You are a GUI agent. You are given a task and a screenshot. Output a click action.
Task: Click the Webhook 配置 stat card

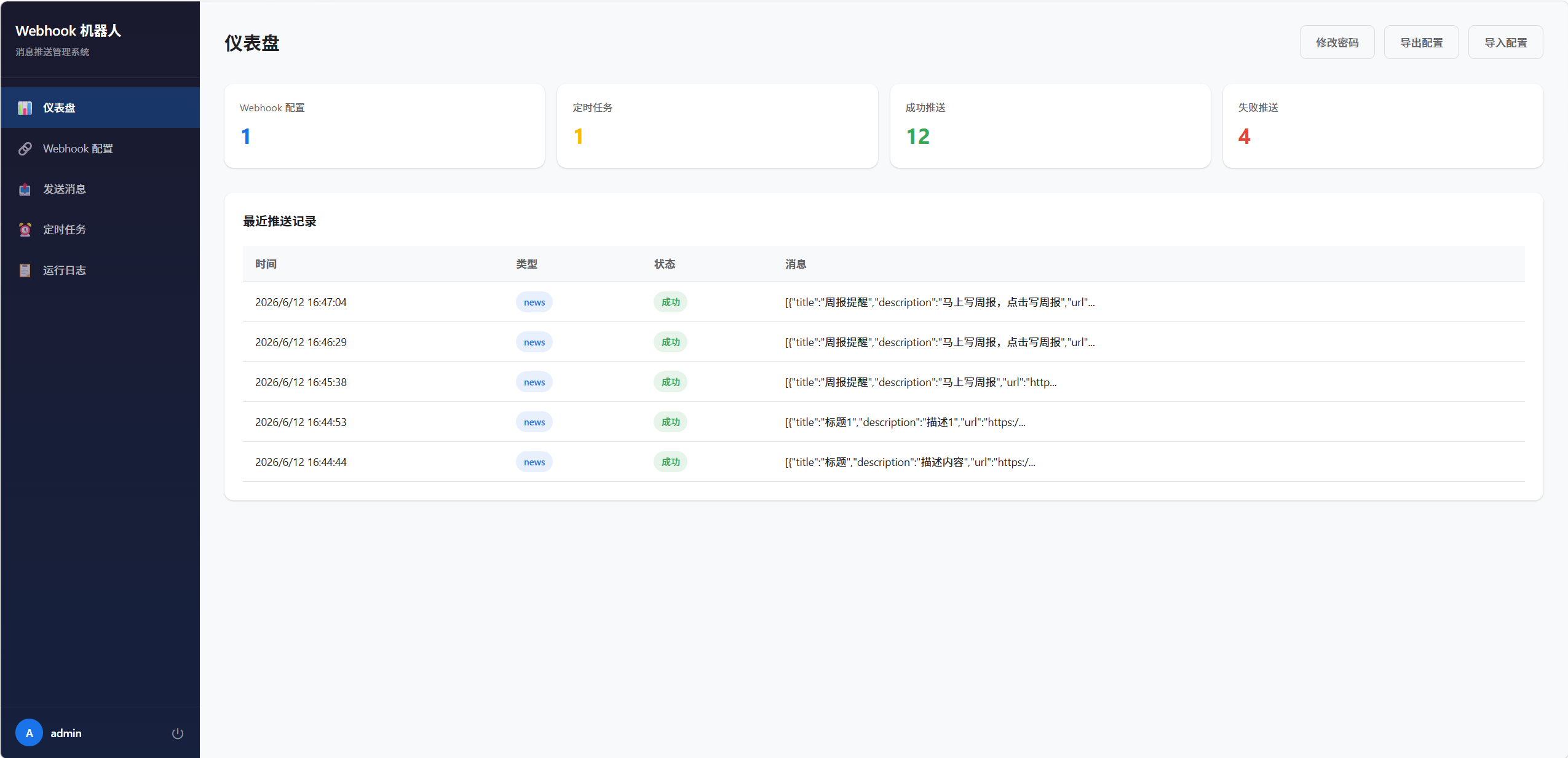click(x=384, y=125)
